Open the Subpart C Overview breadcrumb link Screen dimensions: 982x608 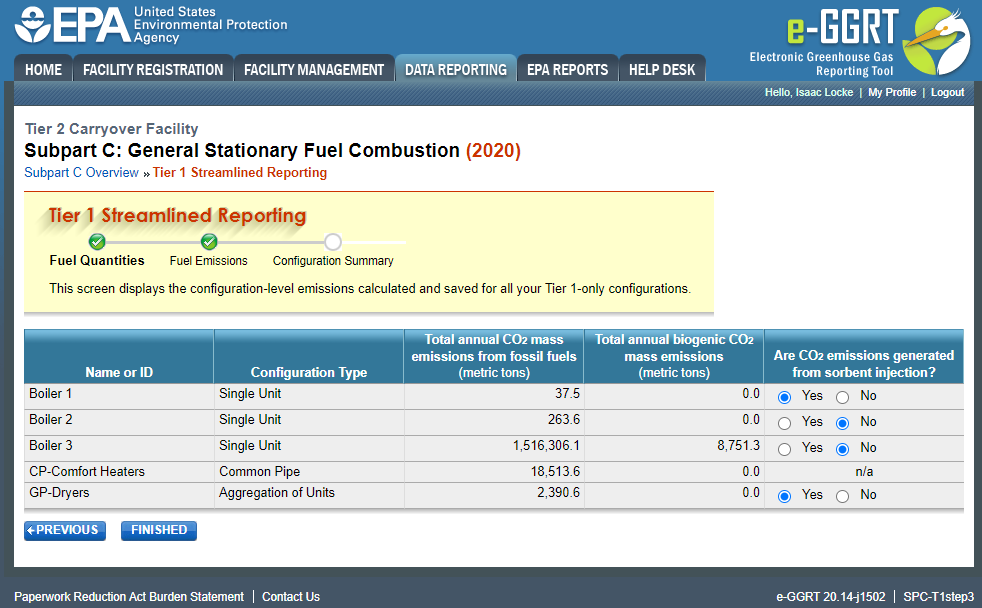click(x=81, y=173)
